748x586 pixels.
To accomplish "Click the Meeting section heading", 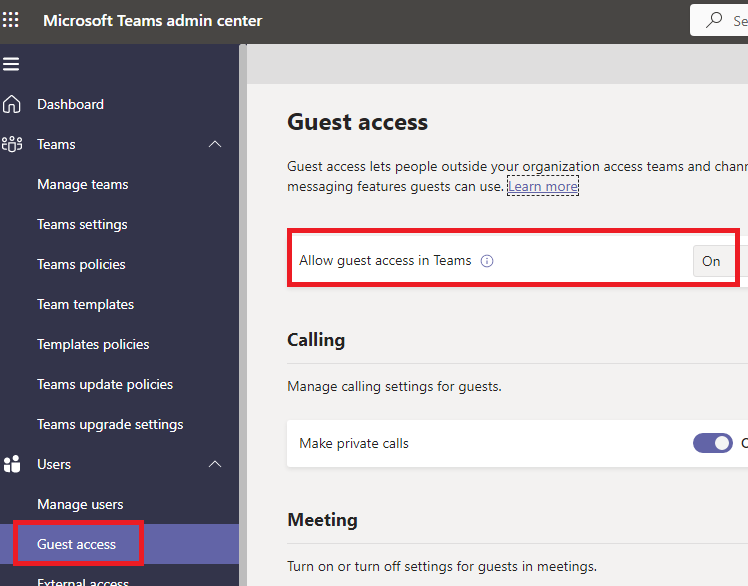I will point(322,520).
